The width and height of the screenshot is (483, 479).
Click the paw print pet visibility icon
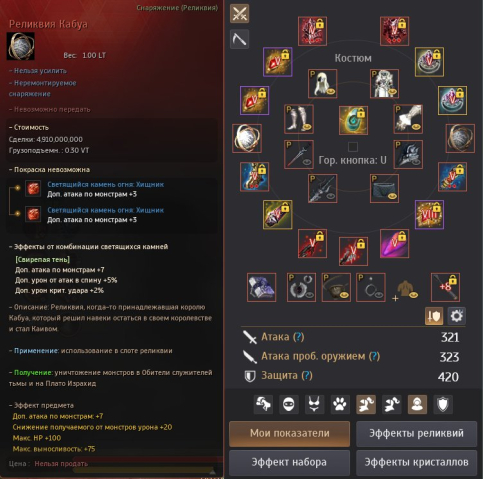click(x=340, y=405)
